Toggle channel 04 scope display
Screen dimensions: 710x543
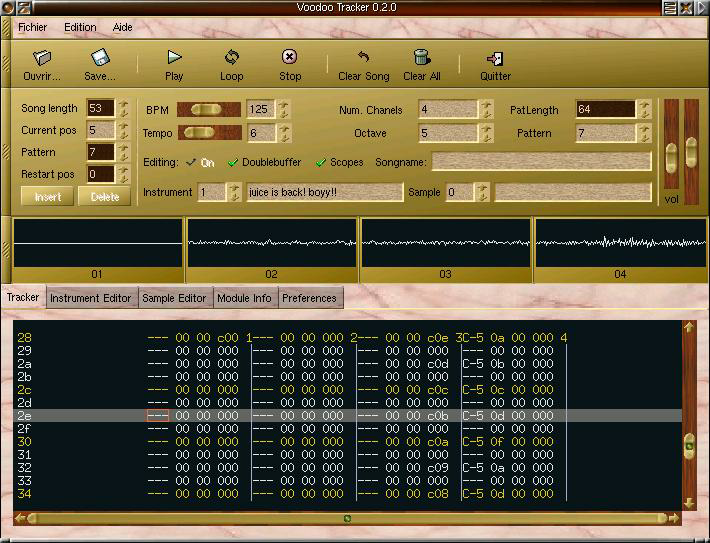(x=620, y=243)
